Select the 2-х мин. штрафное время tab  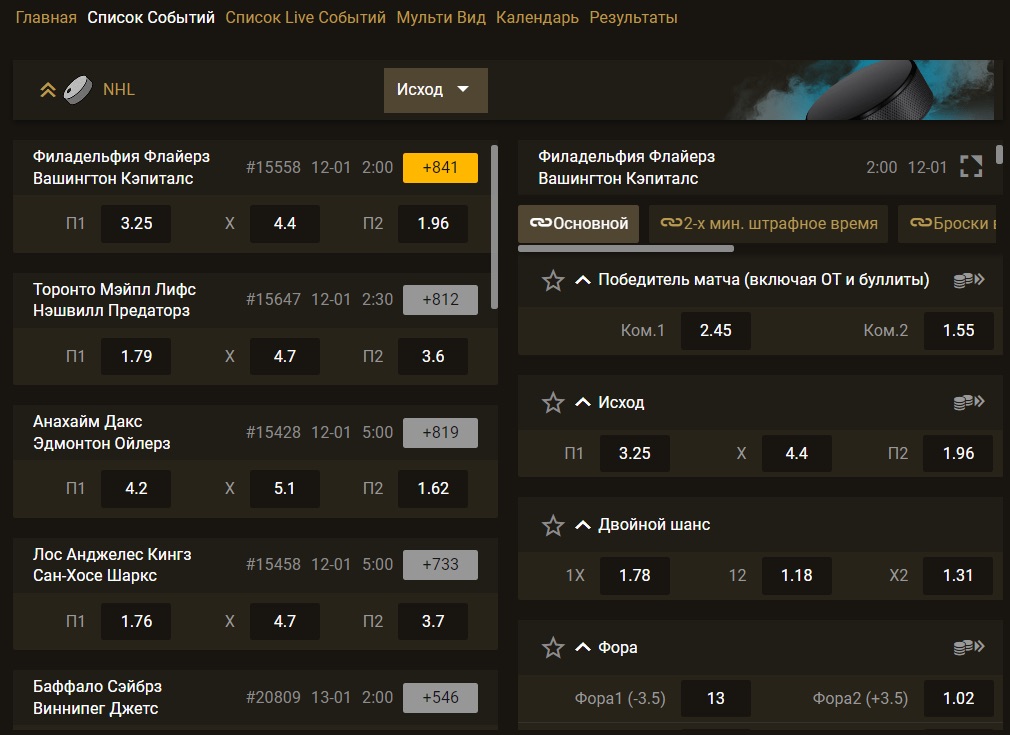[768, 224]
